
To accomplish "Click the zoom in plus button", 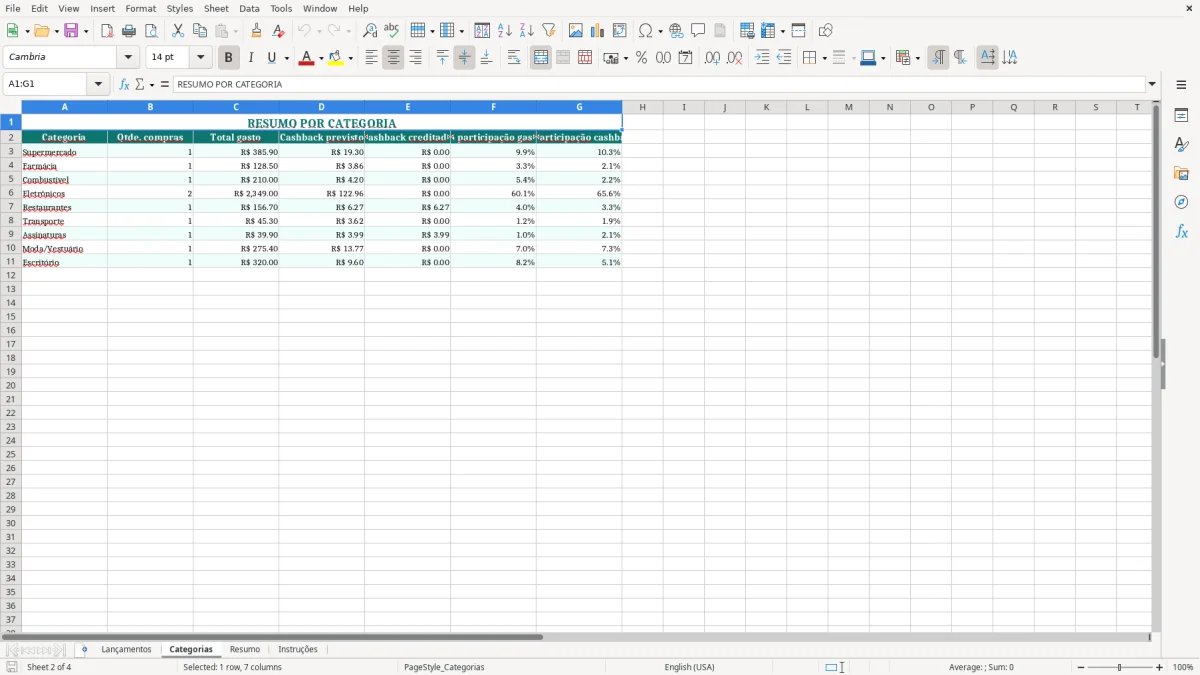I will [x=1160, y=667].
